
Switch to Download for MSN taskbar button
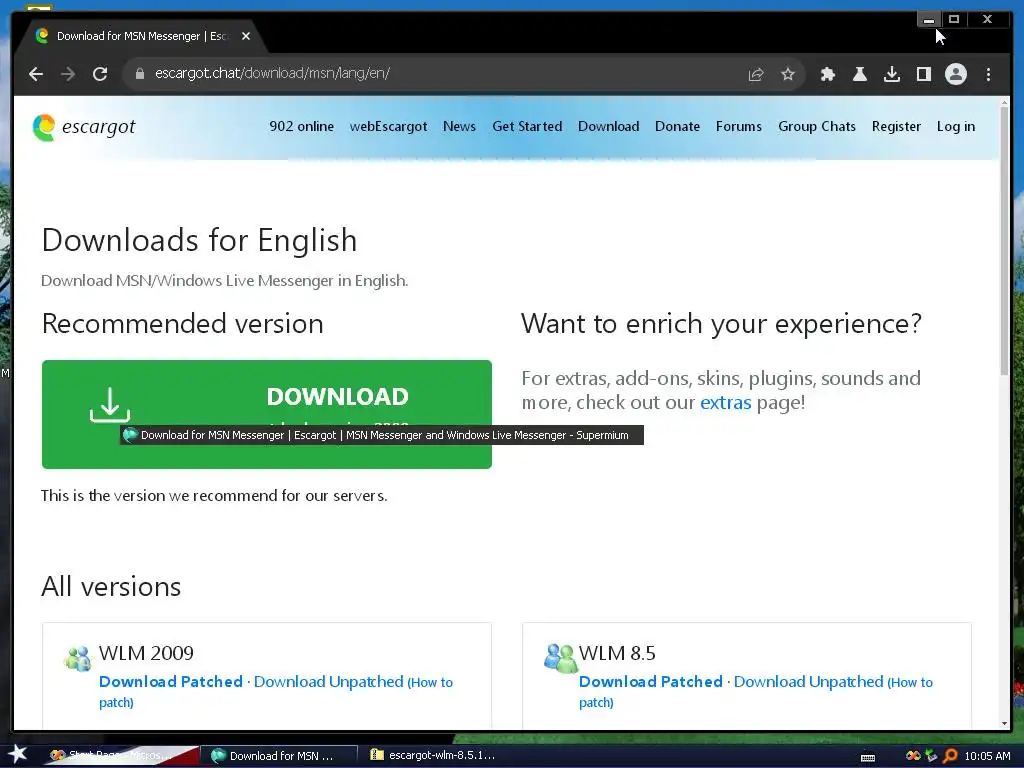point(278,756)
